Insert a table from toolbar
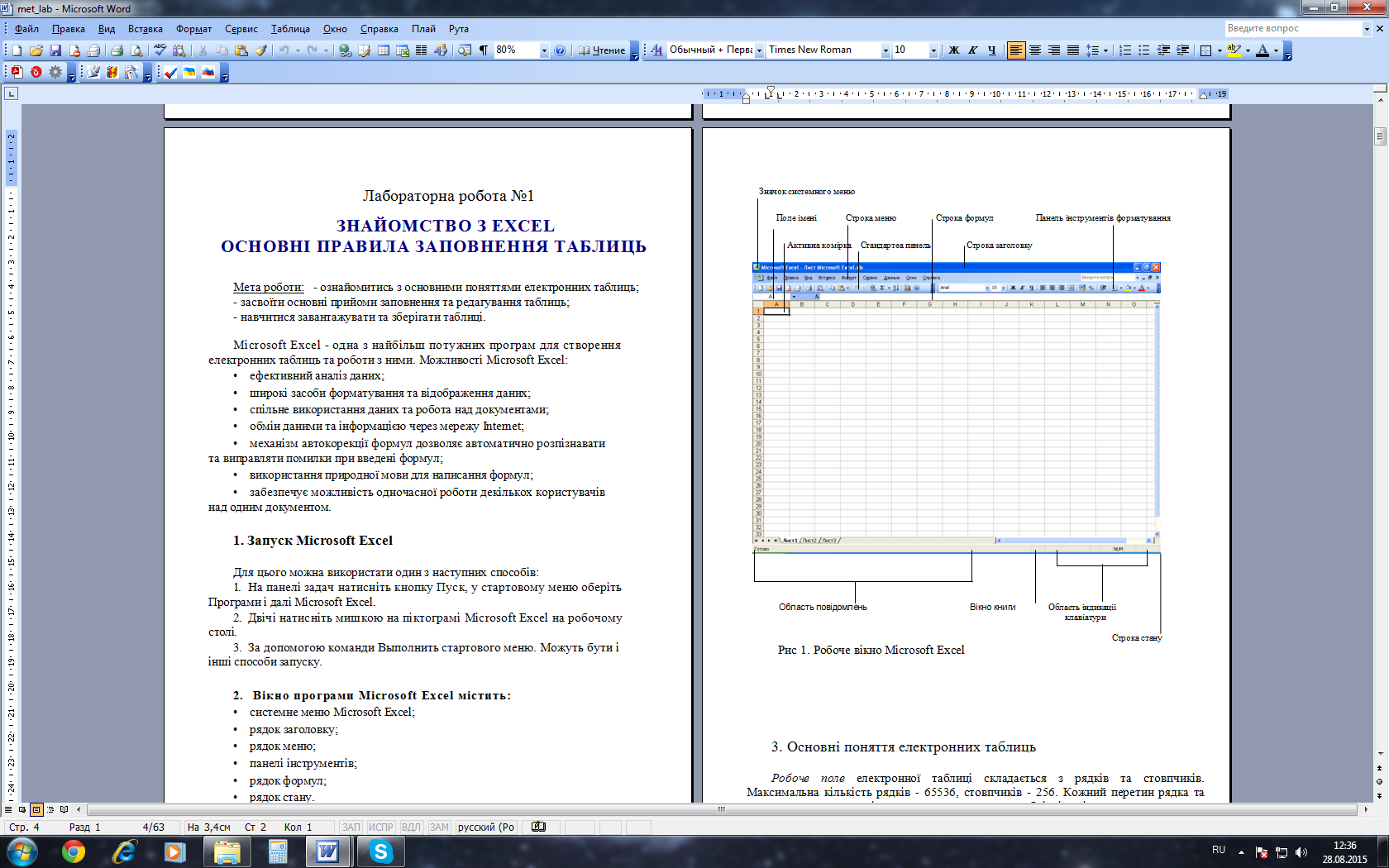Image resolution: width=1389 pixels, height=868 pixels. (x=384, y=50)
